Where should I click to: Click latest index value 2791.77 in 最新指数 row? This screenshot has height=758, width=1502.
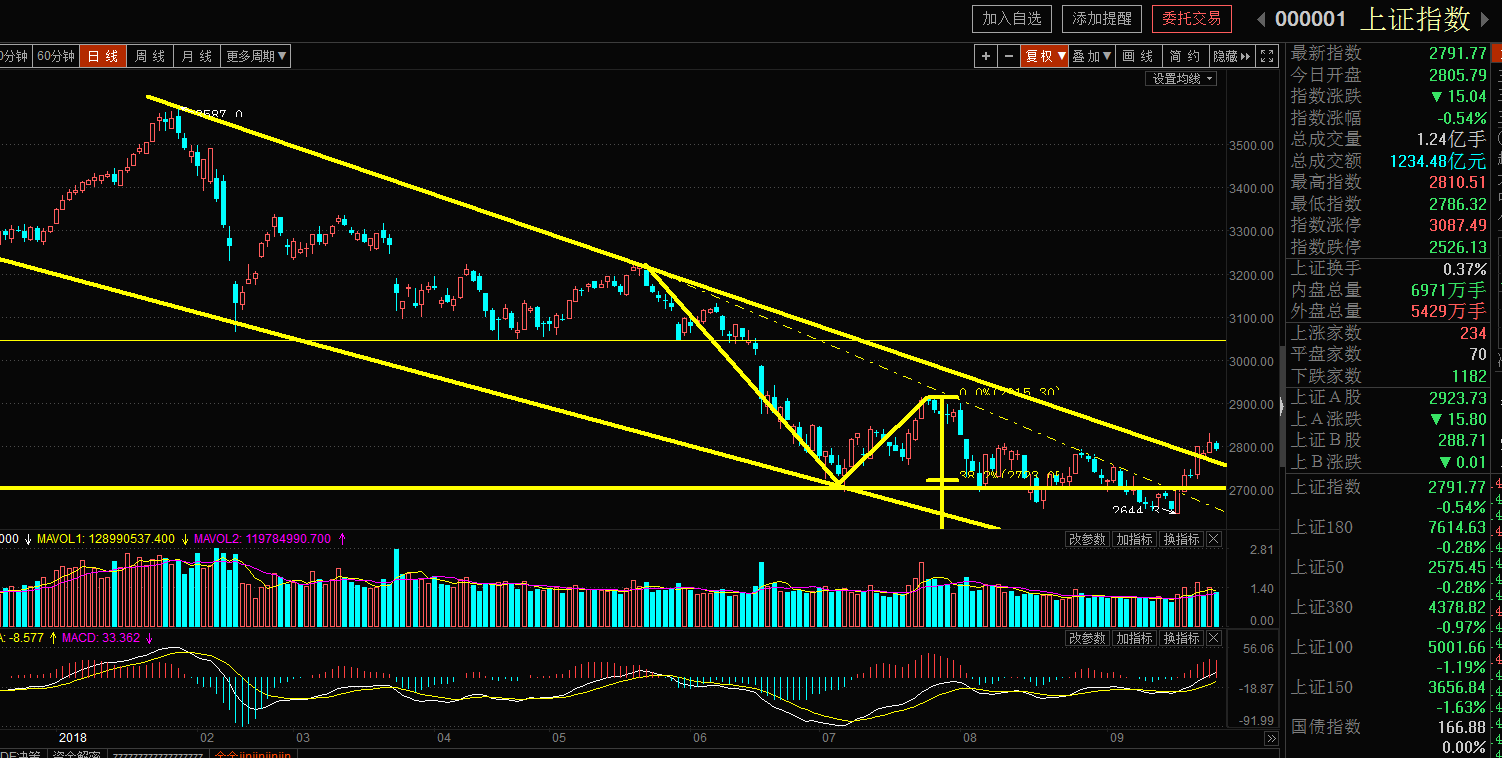click(x=1458, y=53)
